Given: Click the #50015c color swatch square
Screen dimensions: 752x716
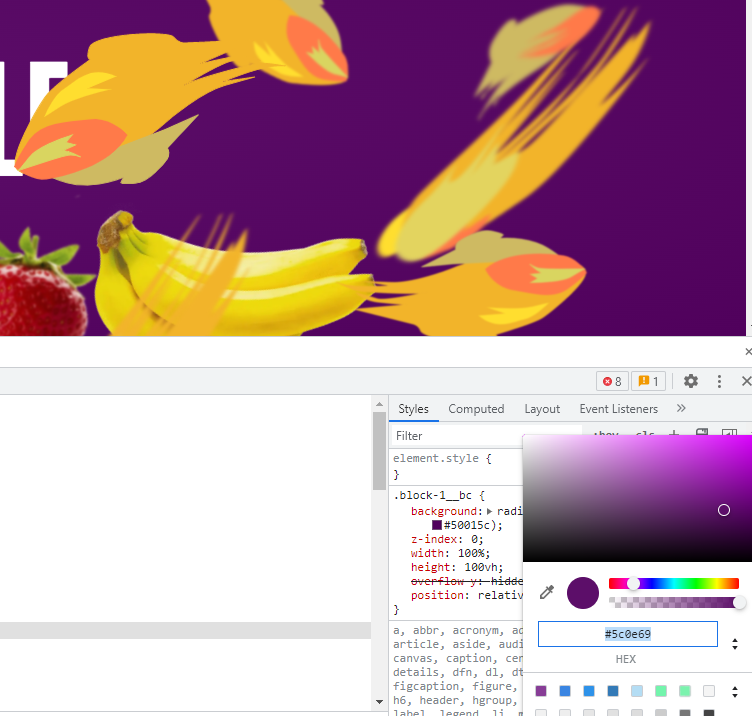Looking at the screenshot, I should tap(436, 525).
